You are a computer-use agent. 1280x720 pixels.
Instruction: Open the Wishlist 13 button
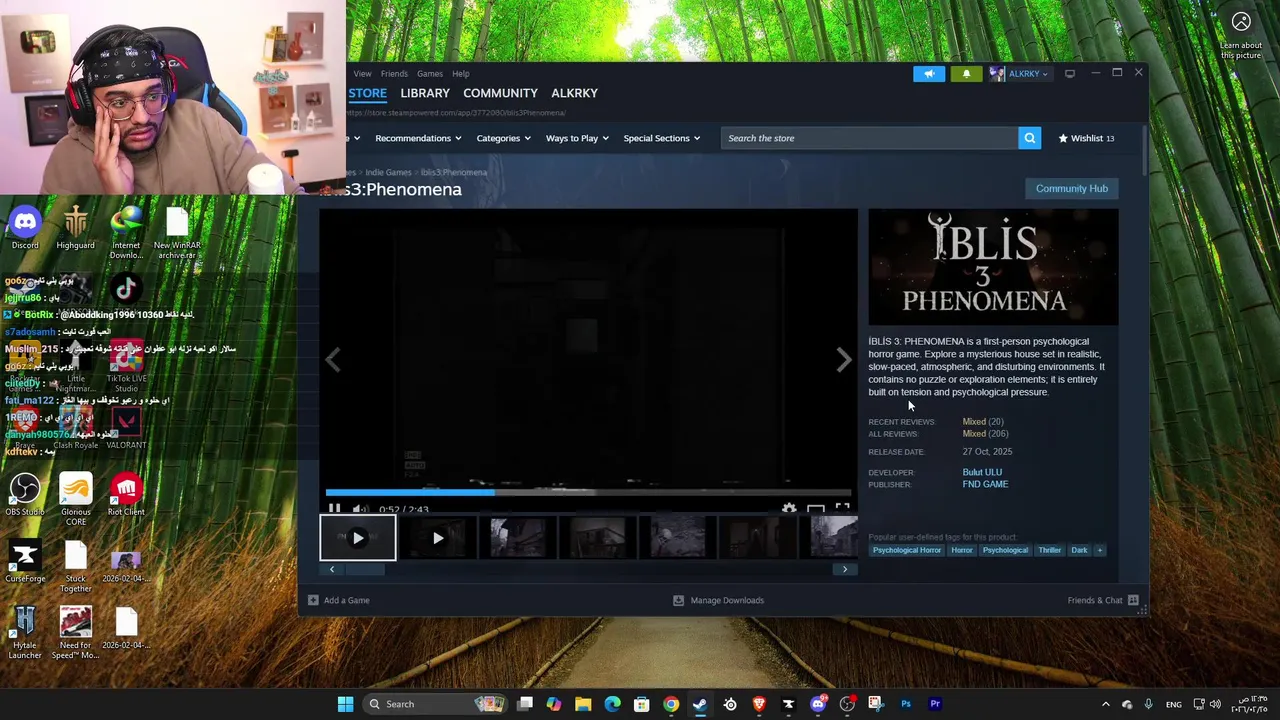[1086, 138]
